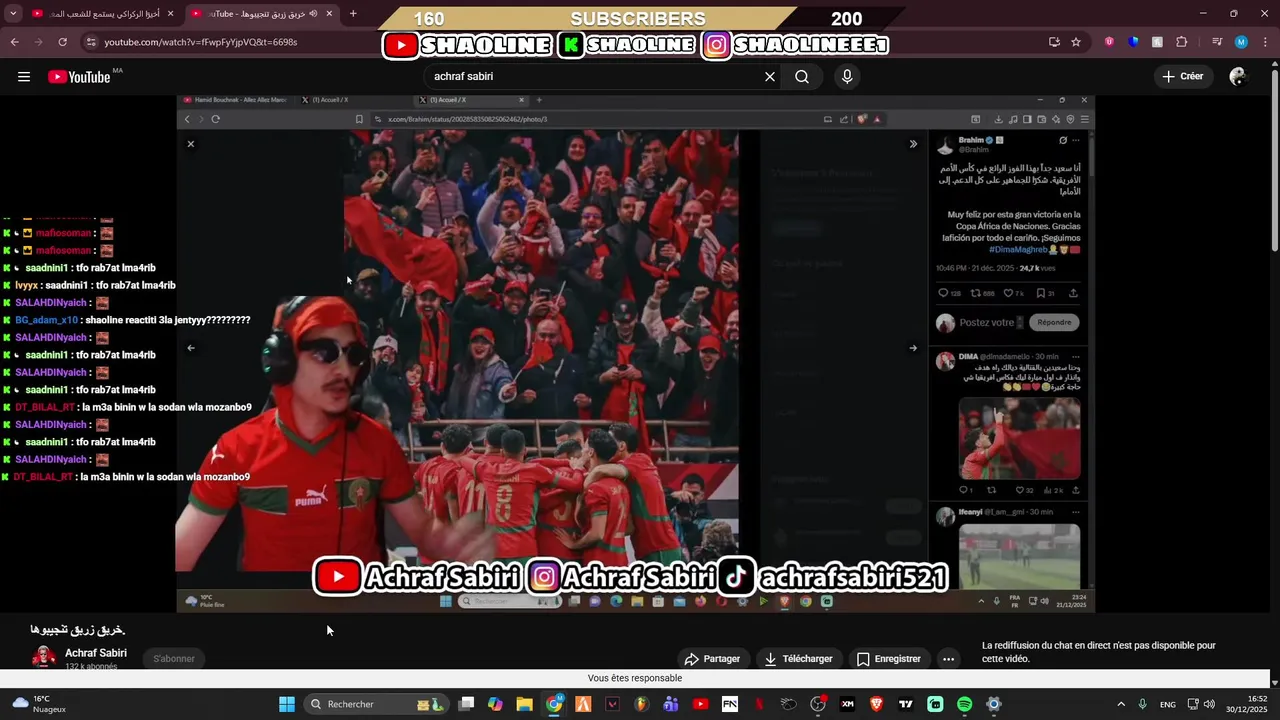Mute the tab via its speaker icon
1280x720 pixels.
click(313, 14)
